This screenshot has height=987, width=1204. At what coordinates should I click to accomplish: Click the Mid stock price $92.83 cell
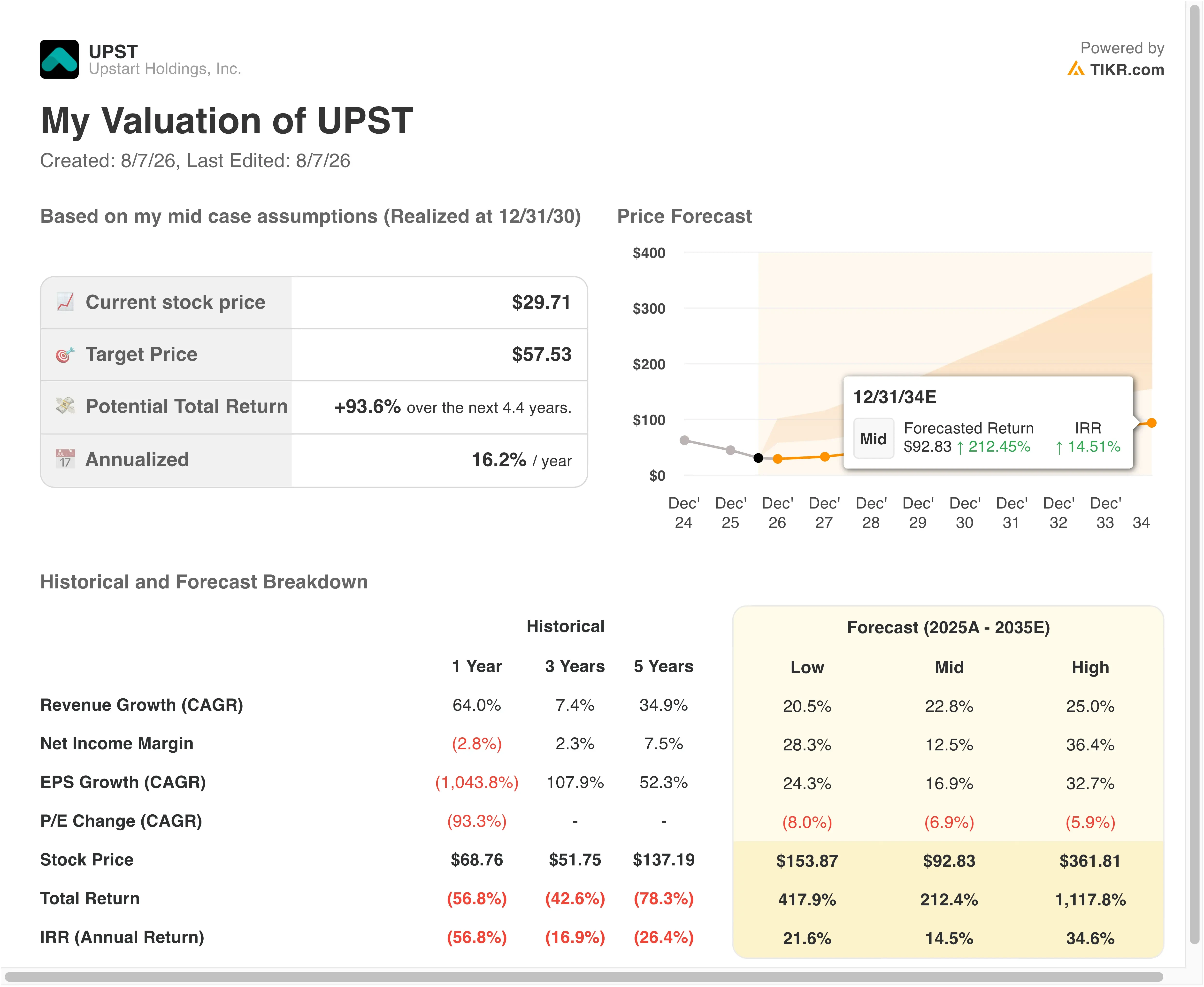pyautogui.click(x=949, y=861)
